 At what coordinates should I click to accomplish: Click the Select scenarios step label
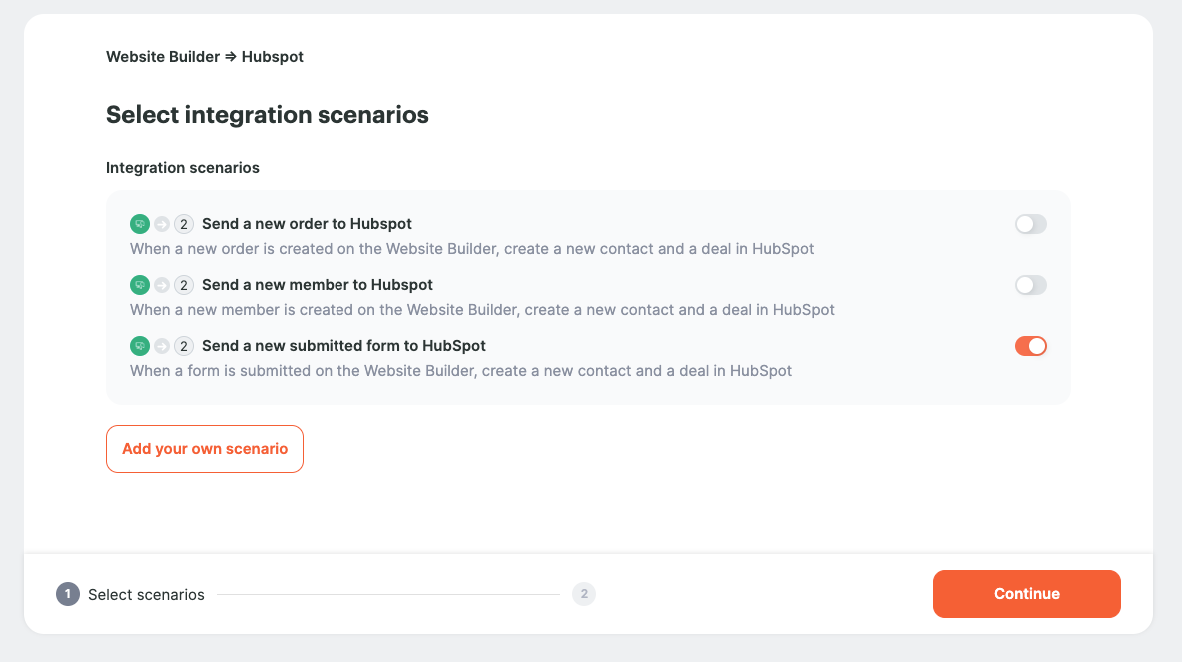pyautogui.click(x=146, y=595)
